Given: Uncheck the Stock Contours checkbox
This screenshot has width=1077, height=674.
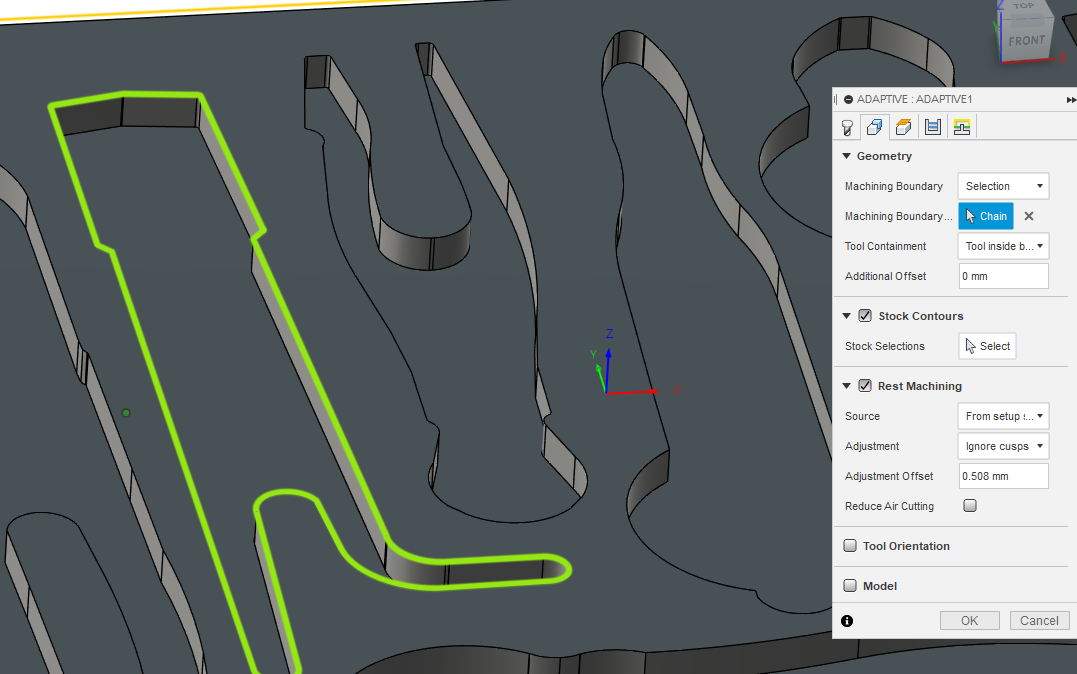Looking at the screenshot, I should click(865, 316).
